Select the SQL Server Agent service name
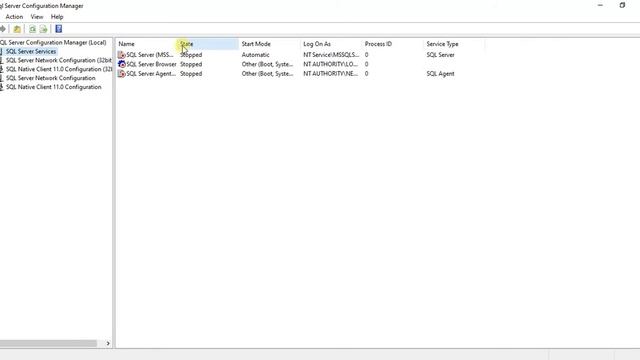The image size is (640, 360). (151, 74)
